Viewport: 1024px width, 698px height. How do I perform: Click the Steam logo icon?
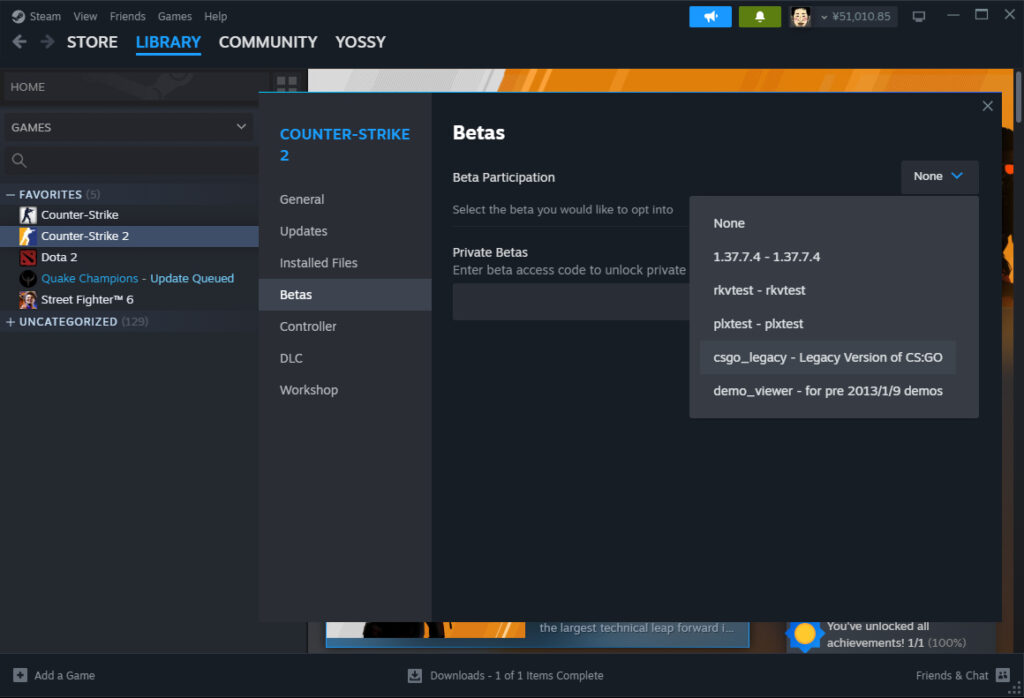[x=18, y=16]
